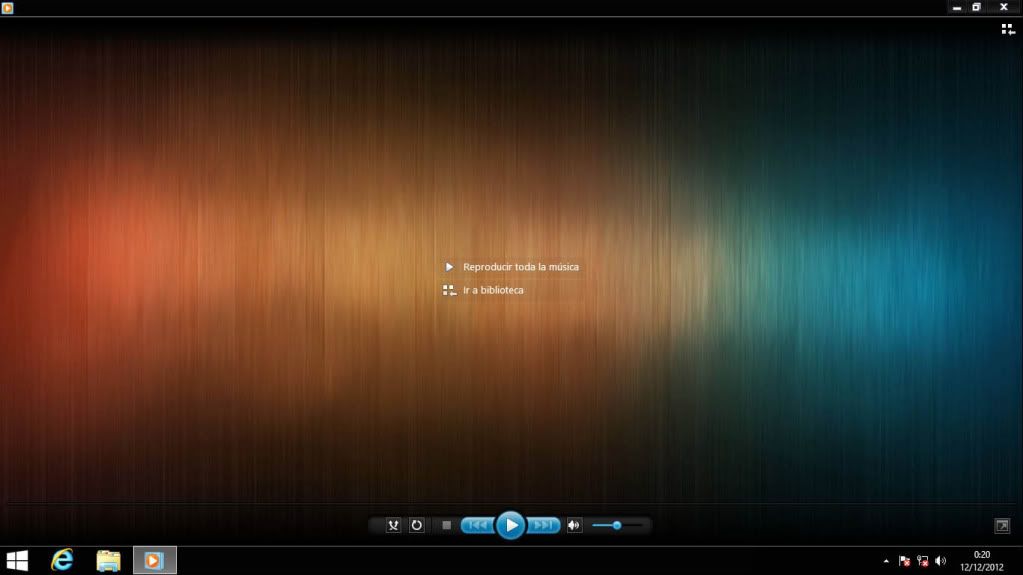Mute the player volume speaker icon
The height and width of the screenshot is (575, 1023).
(574, 525)
